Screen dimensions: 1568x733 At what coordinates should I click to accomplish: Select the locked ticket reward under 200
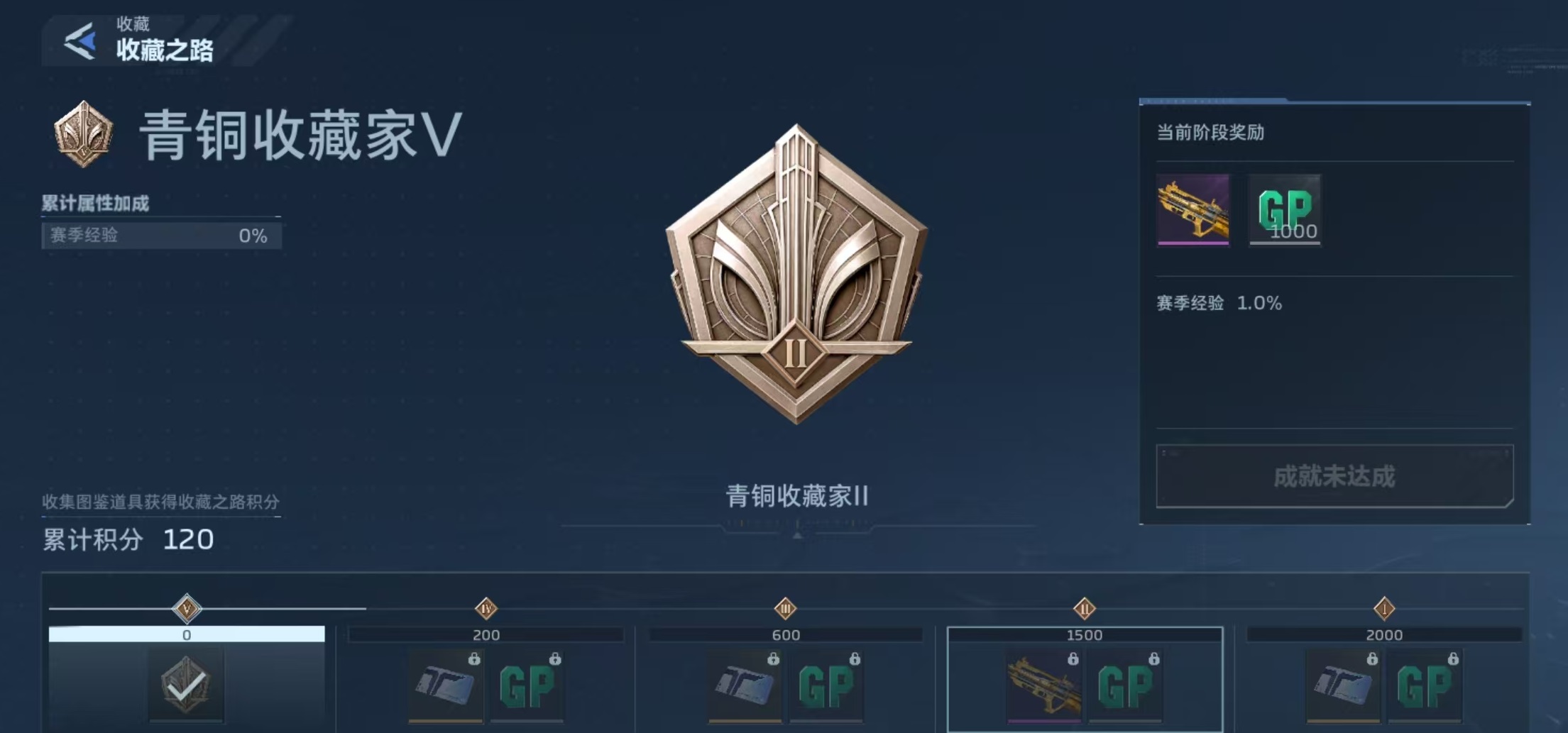446,685
